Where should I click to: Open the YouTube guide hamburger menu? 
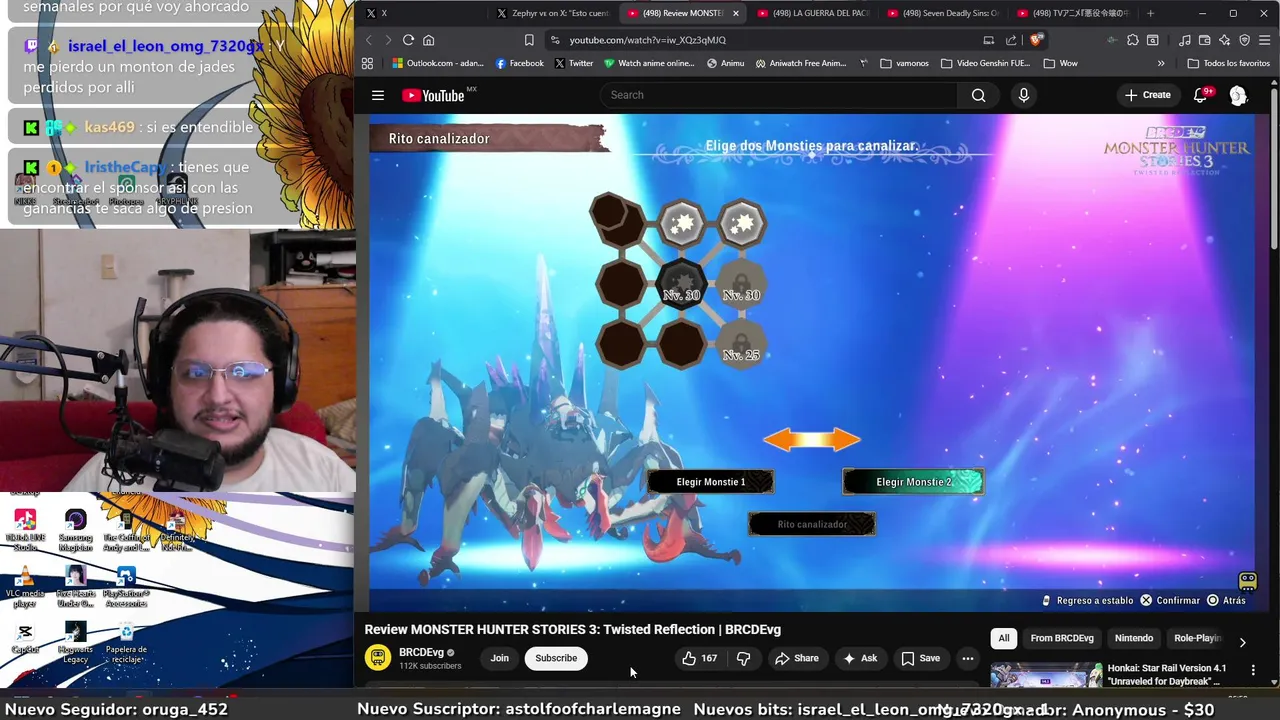point(378,95)
